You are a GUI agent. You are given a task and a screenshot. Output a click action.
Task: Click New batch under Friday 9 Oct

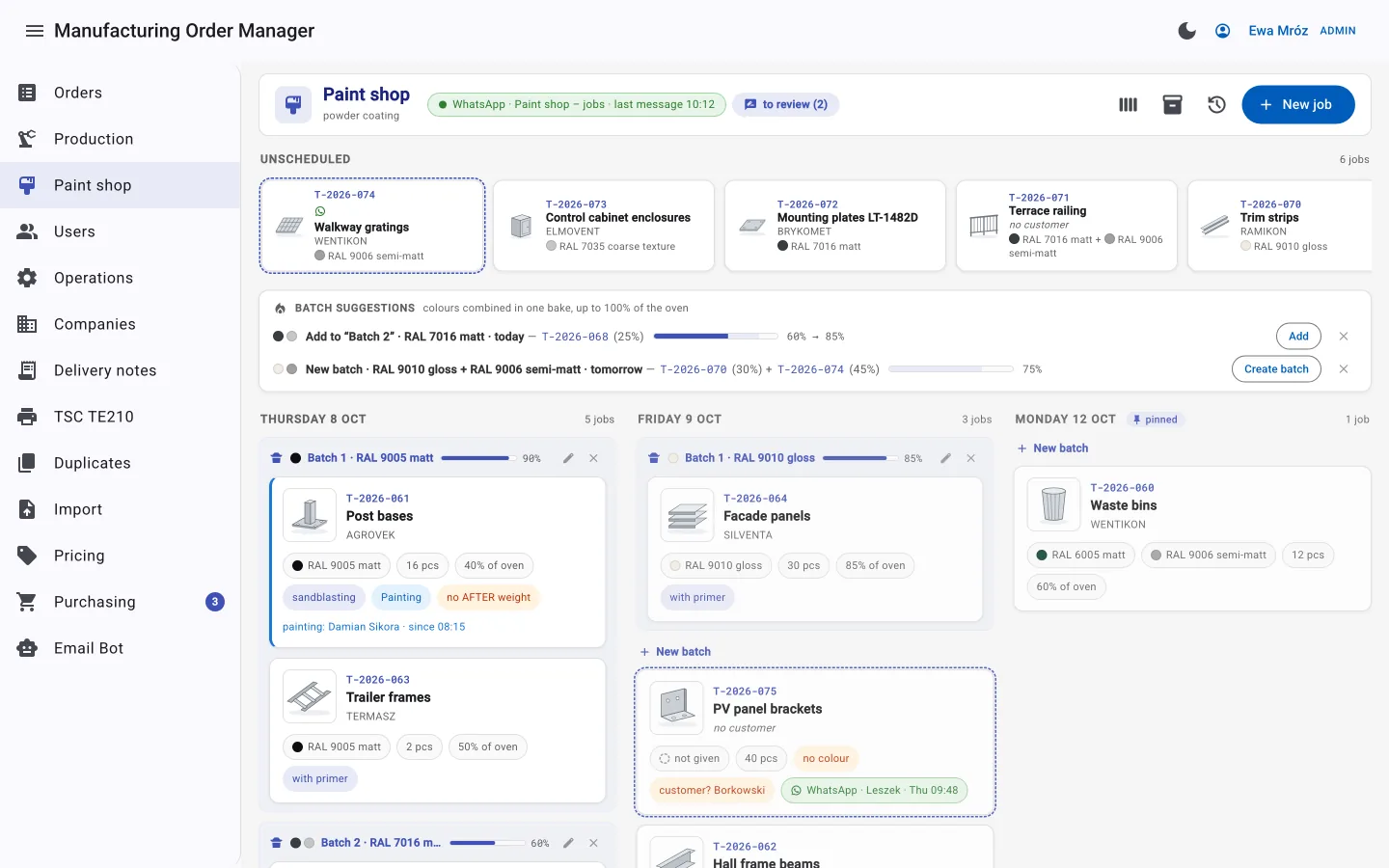[x=675, y=652]
